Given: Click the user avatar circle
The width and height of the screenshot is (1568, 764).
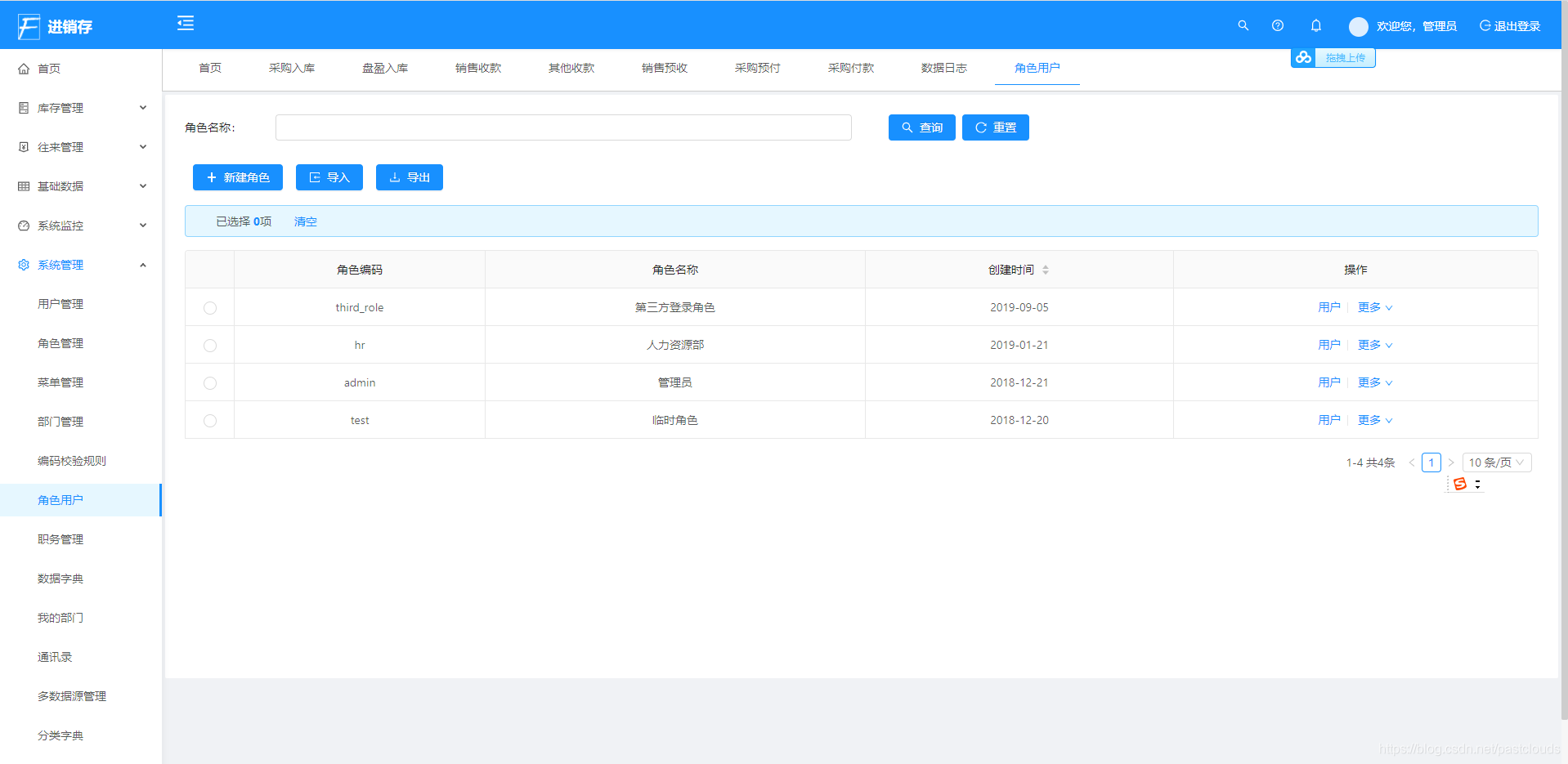Looking at the screenshot, I should pyautogui.click(x=1359, y=27).
